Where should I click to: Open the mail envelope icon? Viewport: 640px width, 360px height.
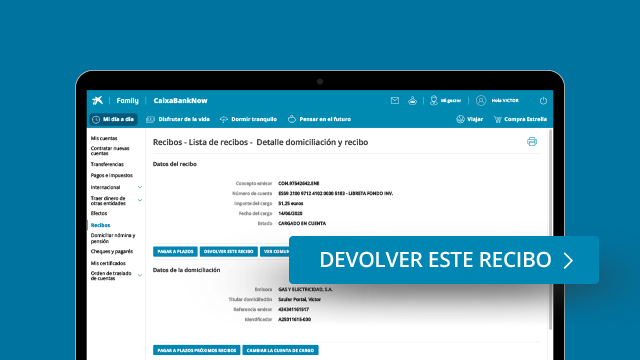click(395, 100)
